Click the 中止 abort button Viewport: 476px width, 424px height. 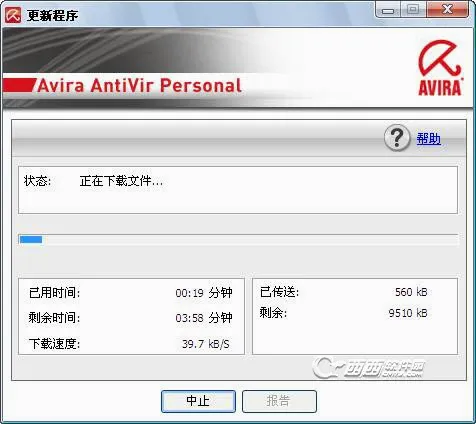[198, 401]
